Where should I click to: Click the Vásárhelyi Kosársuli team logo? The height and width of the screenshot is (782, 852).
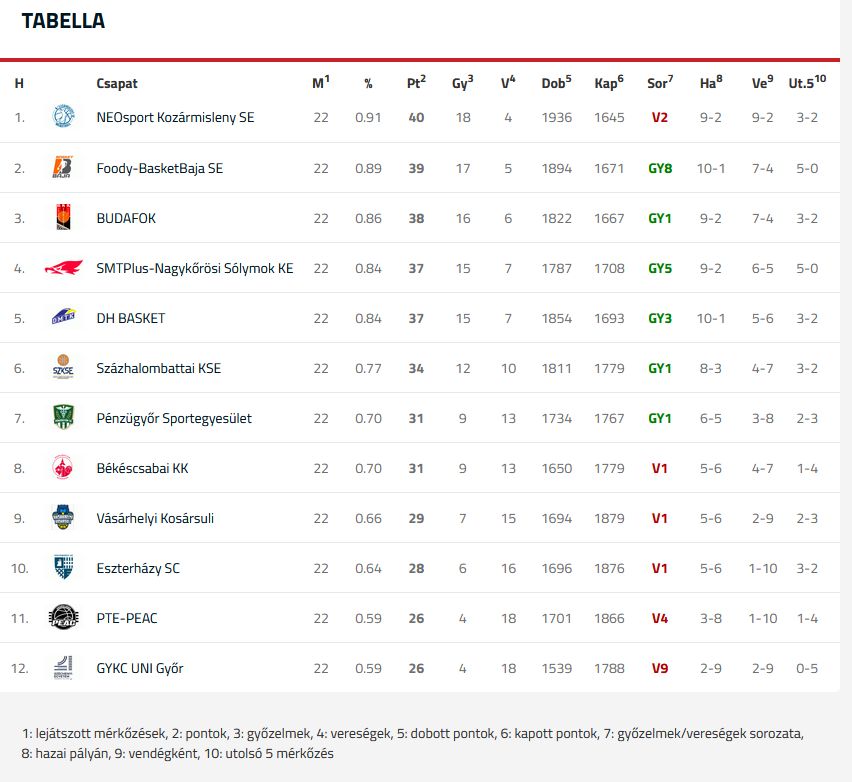coord(63,518)
